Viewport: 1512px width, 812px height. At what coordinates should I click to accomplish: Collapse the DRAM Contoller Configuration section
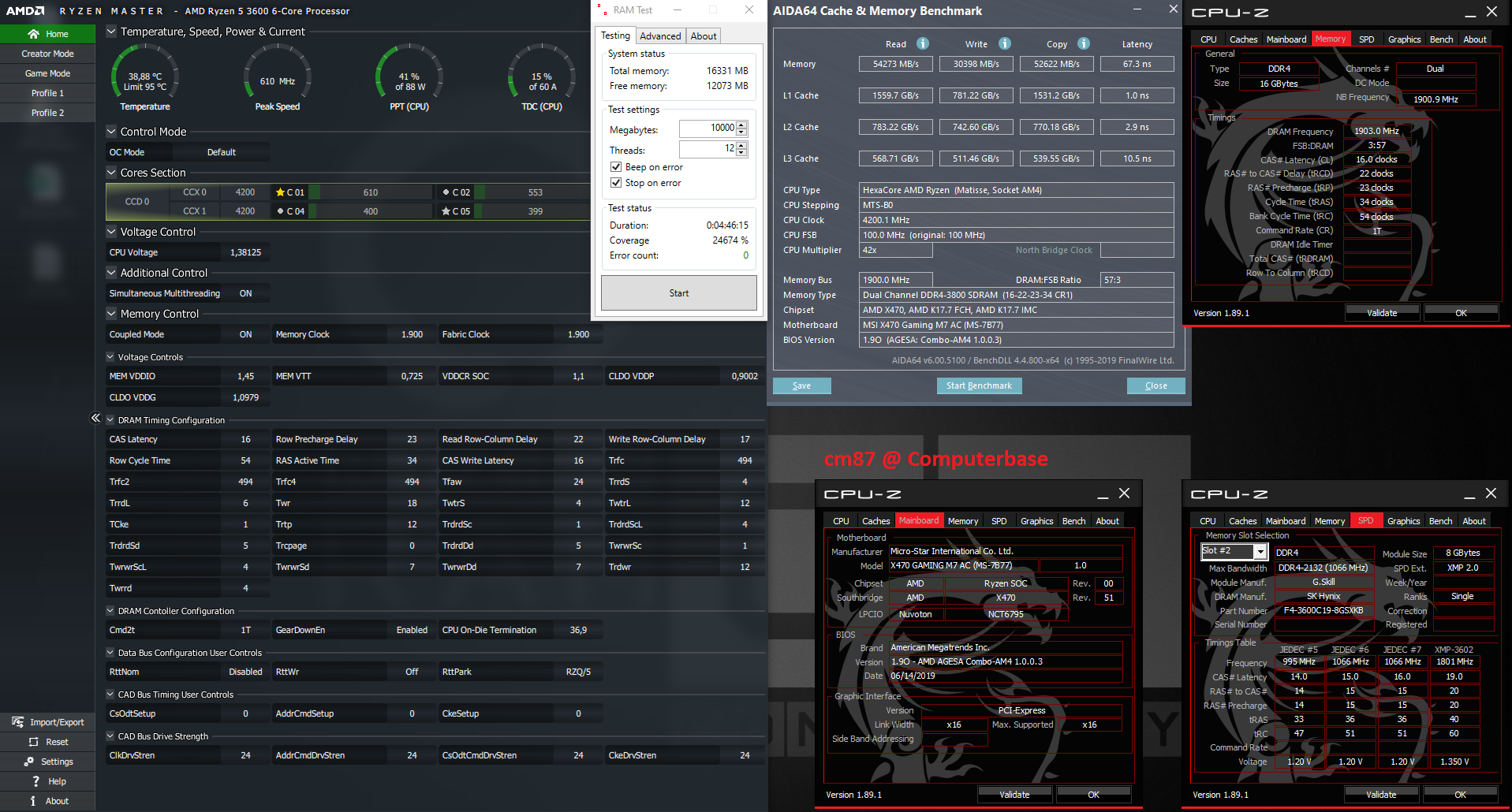pos(110,611)
